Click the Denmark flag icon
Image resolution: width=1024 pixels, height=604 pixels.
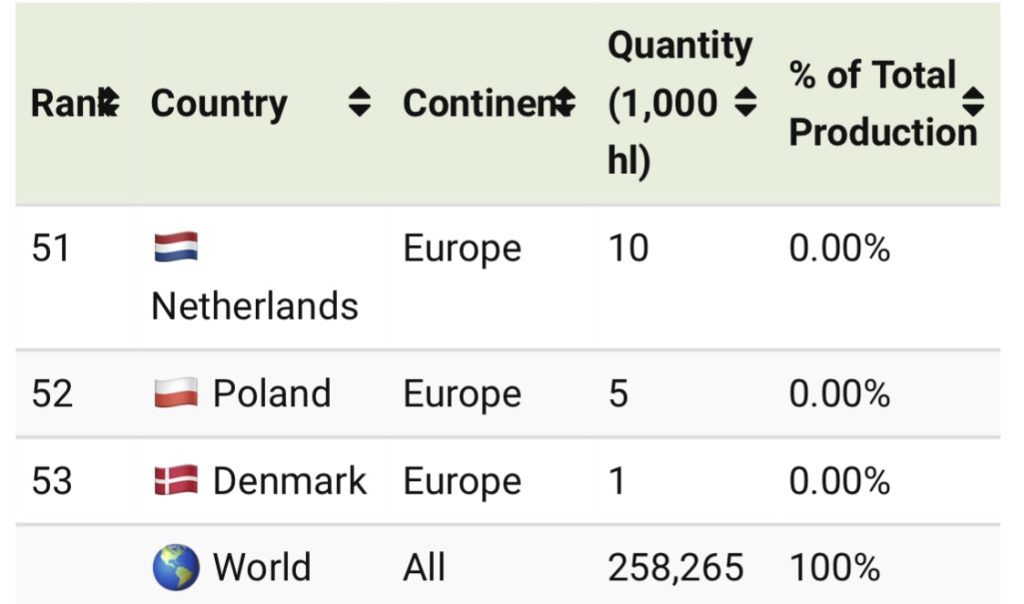(x=176, y=480)
